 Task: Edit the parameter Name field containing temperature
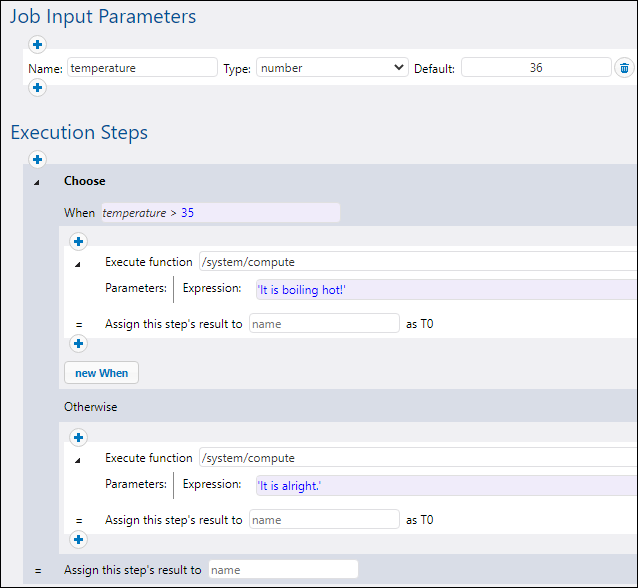[142, 68]
